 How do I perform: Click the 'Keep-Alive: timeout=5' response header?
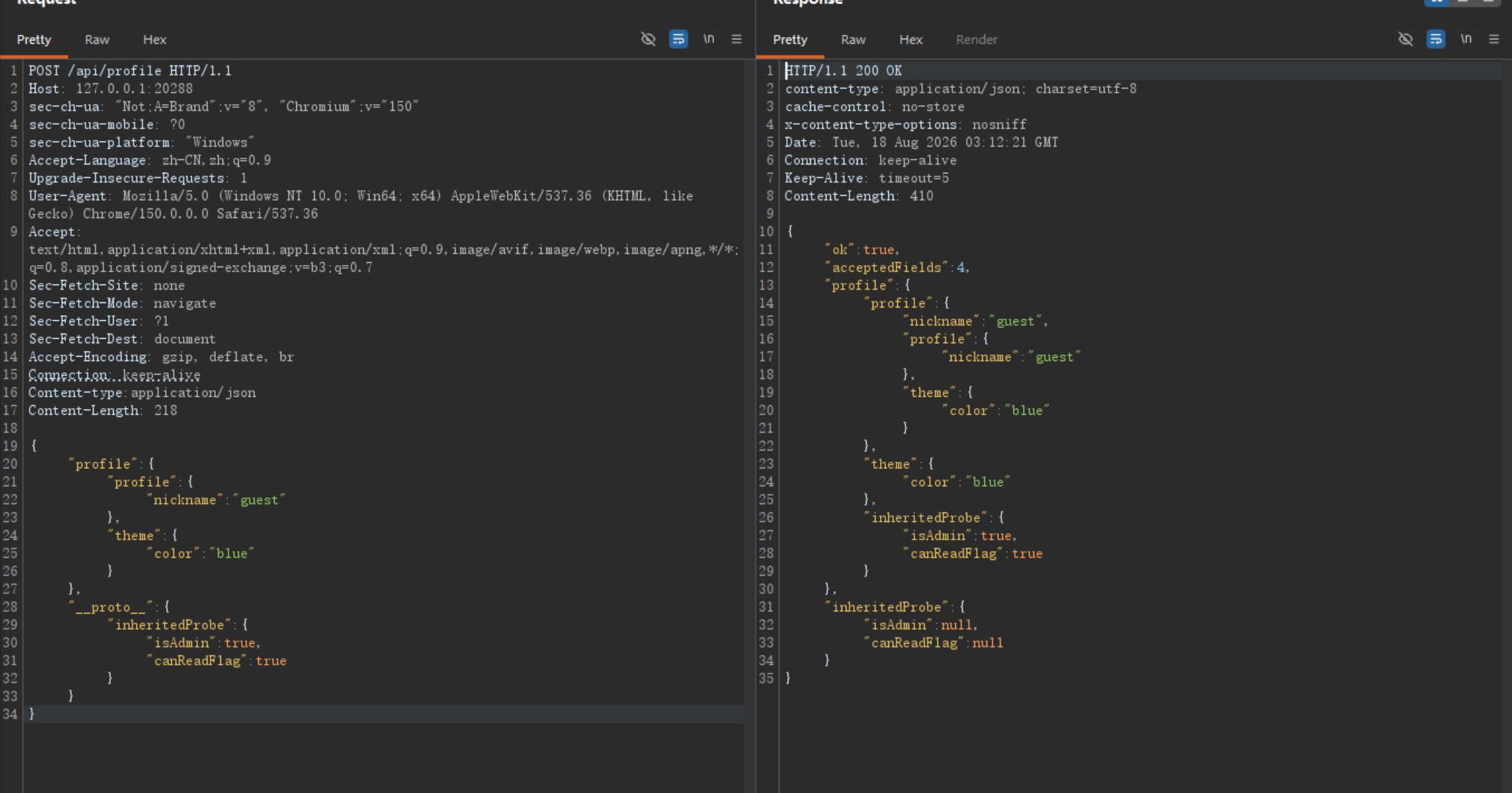coord(867,178)
